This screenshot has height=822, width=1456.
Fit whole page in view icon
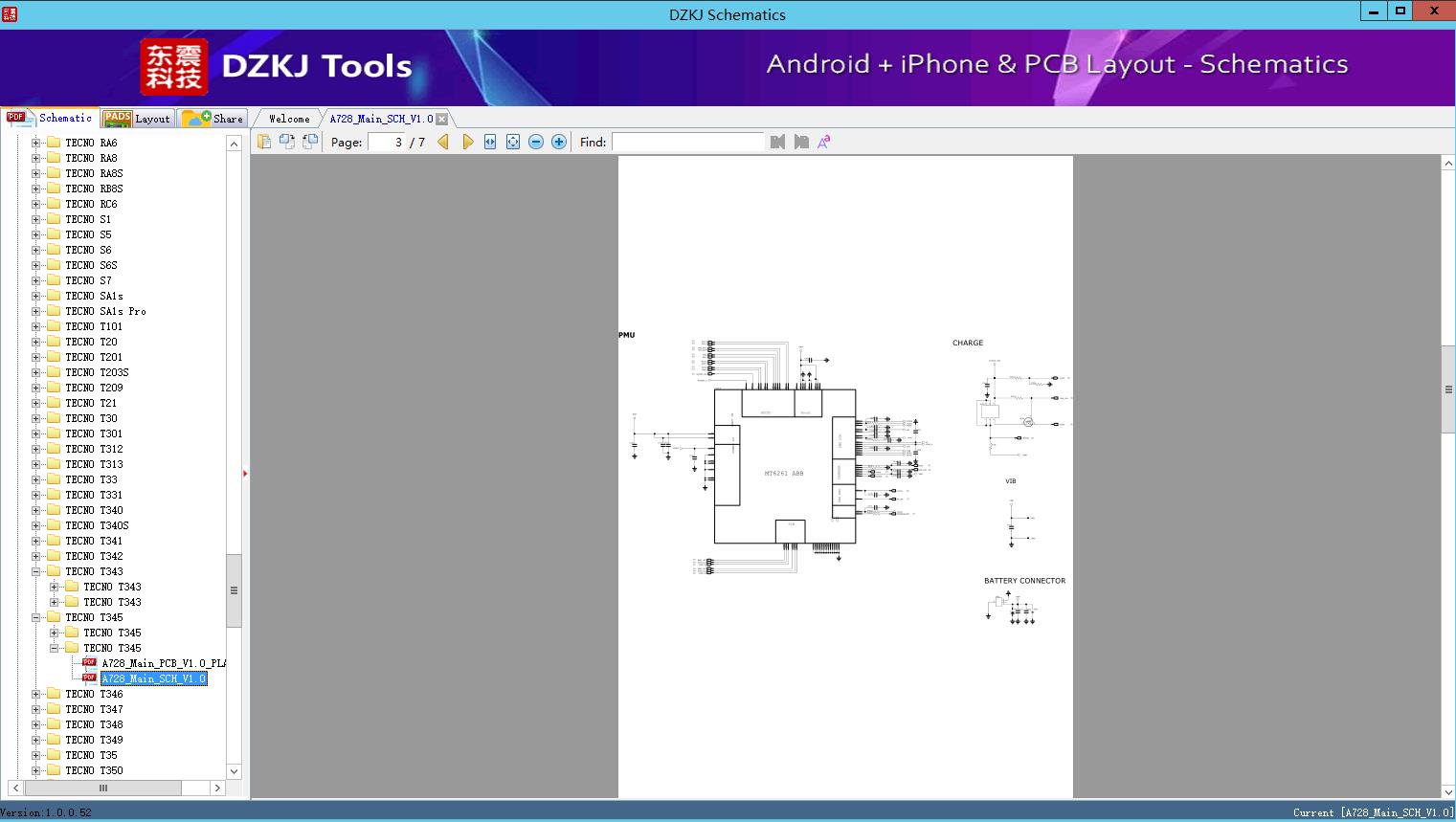513,142
